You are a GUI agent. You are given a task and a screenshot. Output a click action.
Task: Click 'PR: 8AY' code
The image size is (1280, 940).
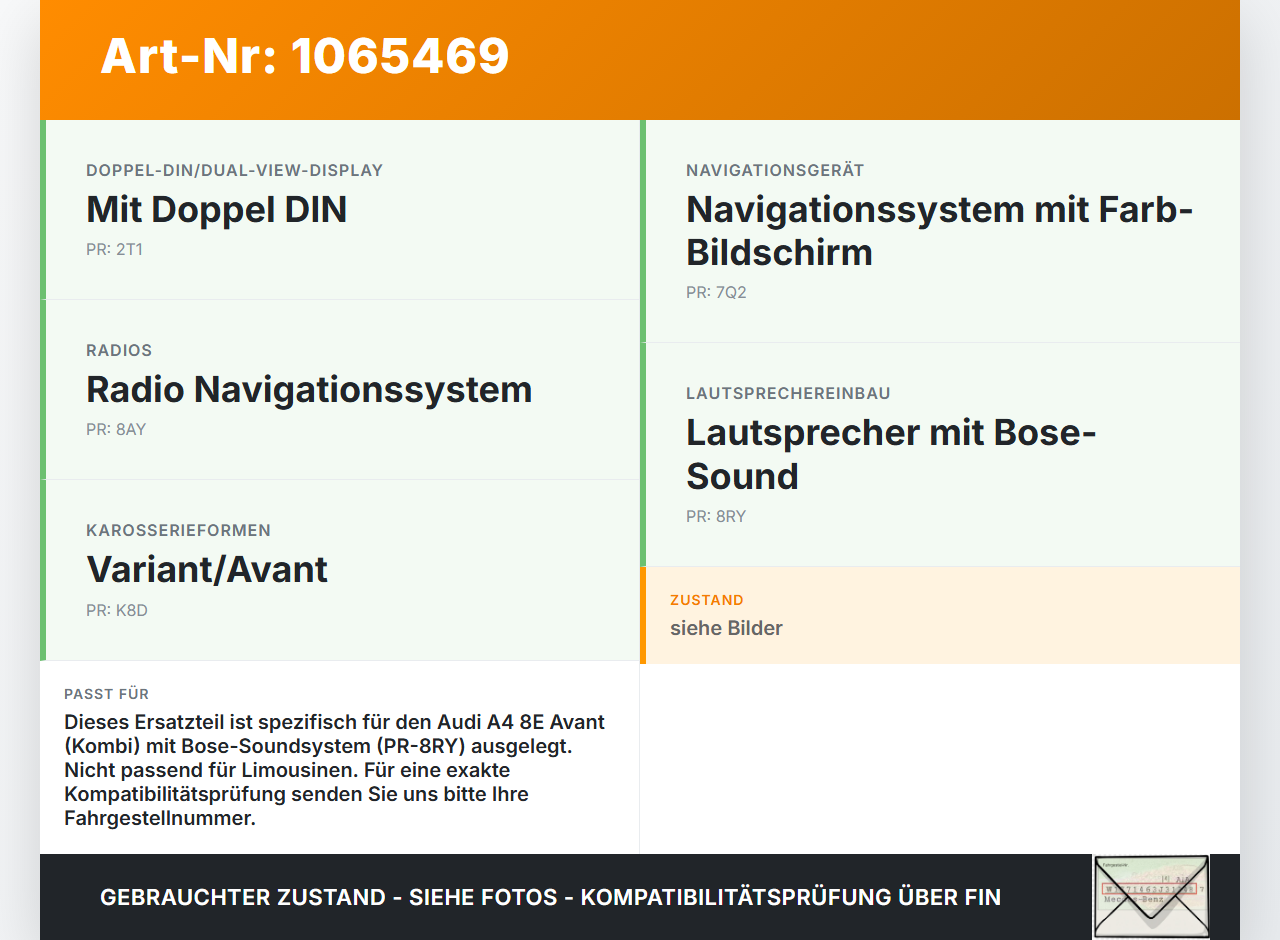116,430
